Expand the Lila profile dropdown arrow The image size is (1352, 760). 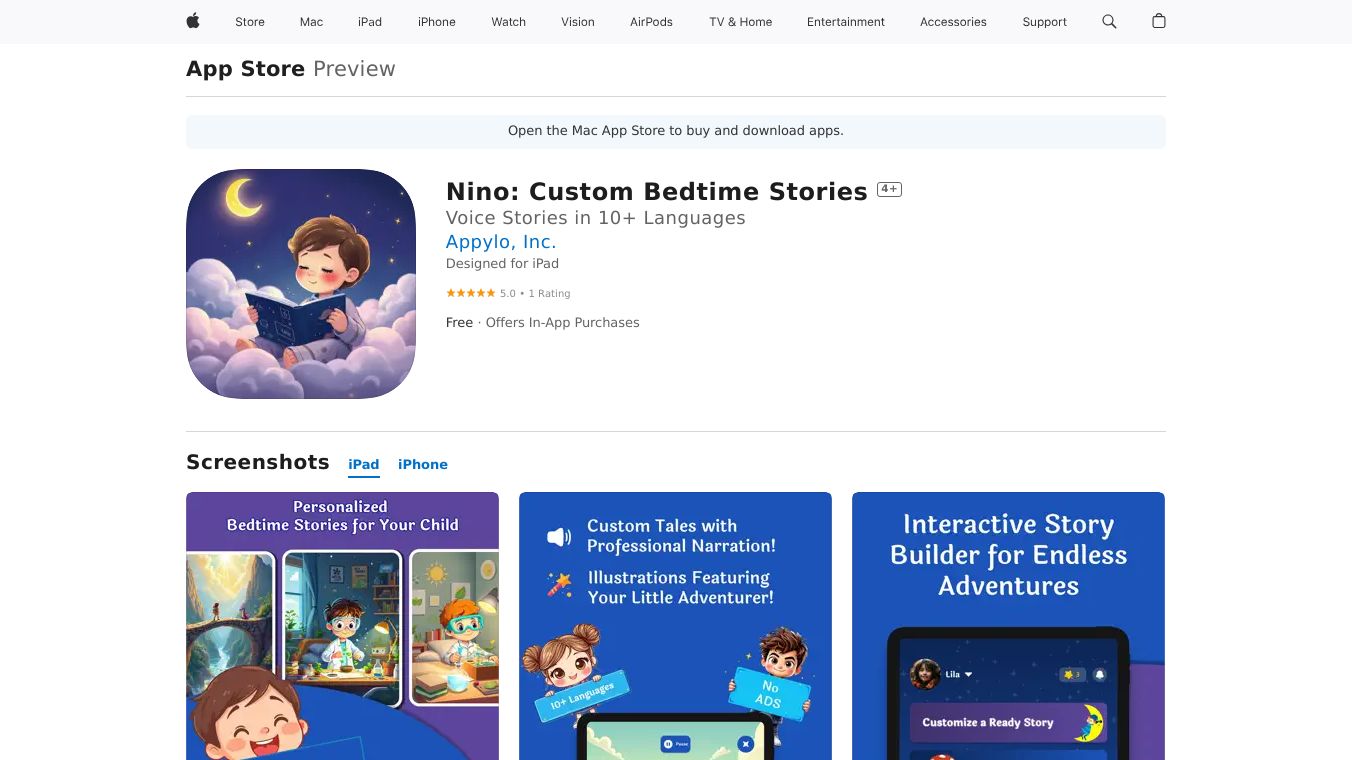click(x=968, y=674)
